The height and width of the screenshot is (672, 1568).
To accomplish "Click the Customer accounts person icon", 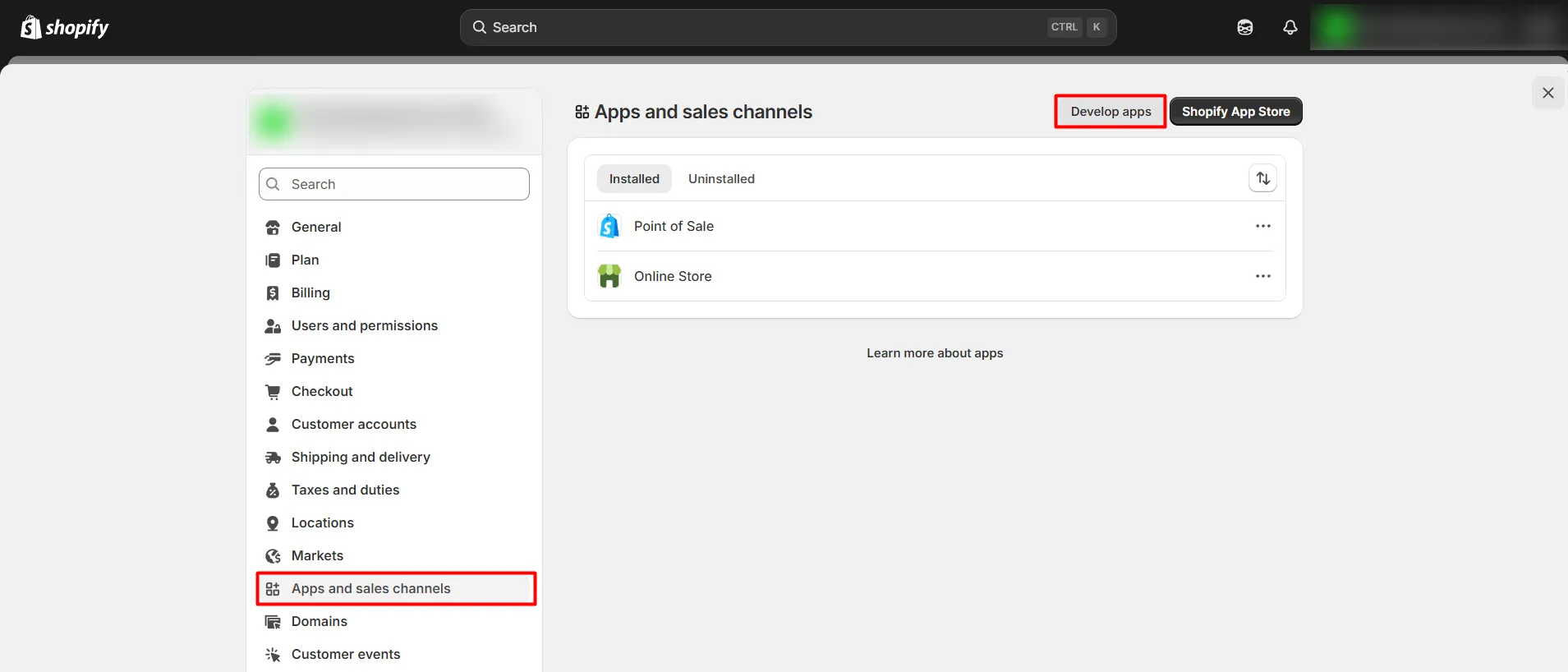I will point(273,425).
